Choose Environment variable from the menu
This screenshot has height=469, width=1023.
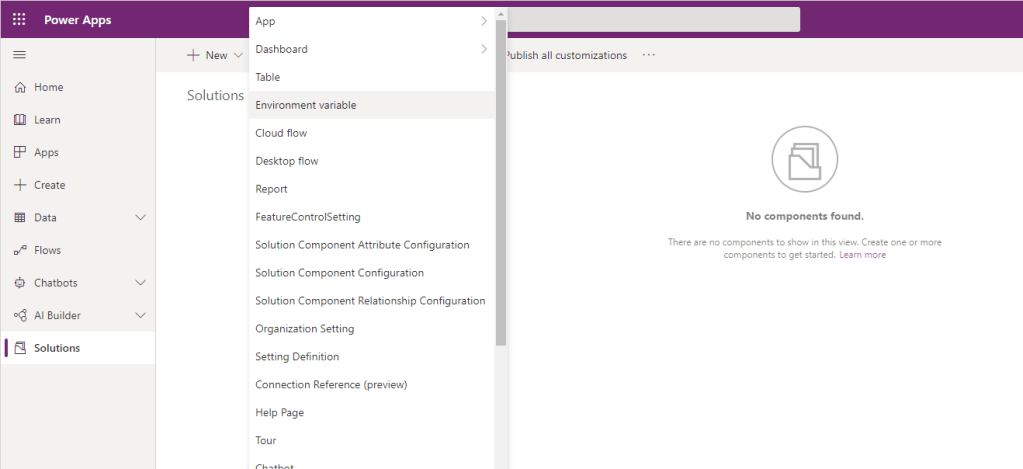pos(306,105)
